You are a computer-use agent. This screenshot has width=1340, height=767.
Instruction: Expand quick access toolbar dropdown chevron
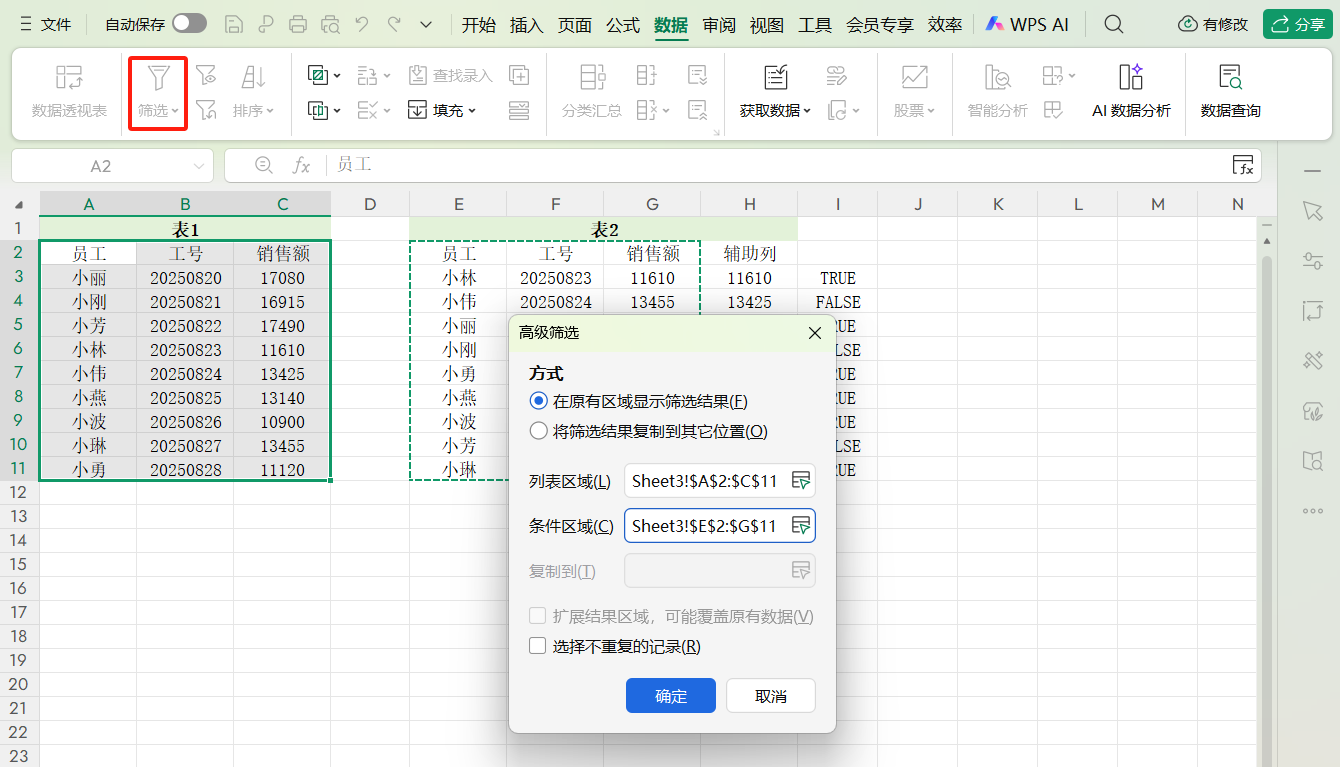[426, 24]
